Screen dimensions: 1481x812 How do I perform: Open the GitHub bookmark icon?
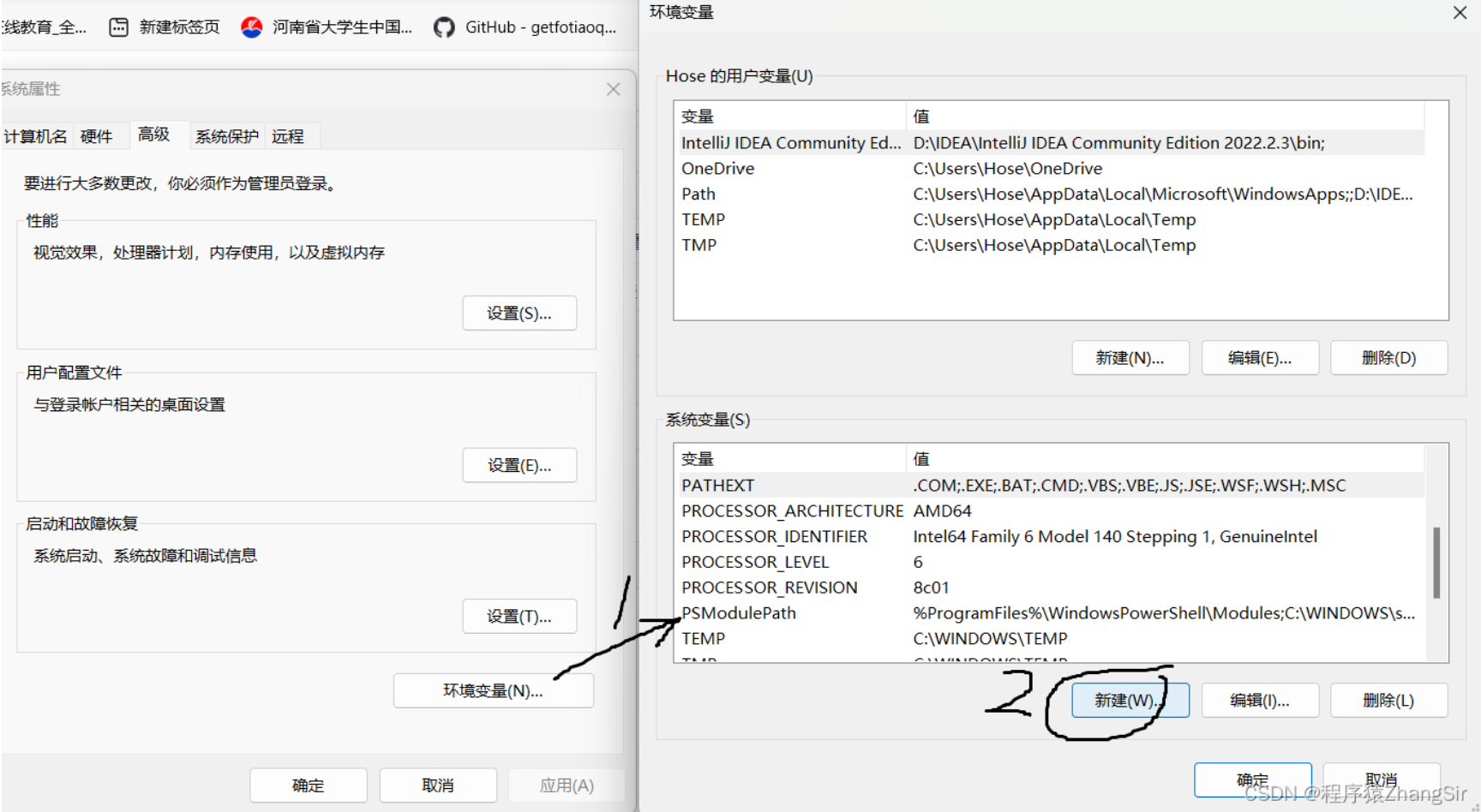(444, 27)
